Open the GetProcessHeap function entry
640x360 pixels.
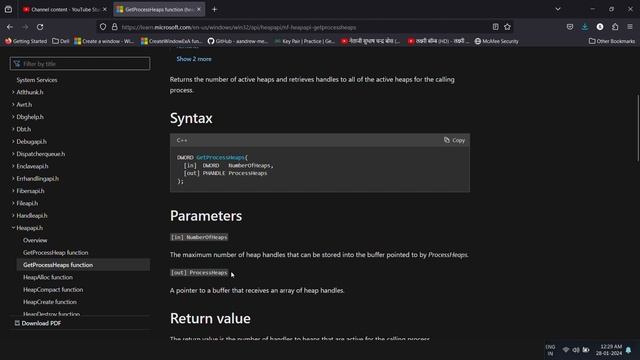56,253
